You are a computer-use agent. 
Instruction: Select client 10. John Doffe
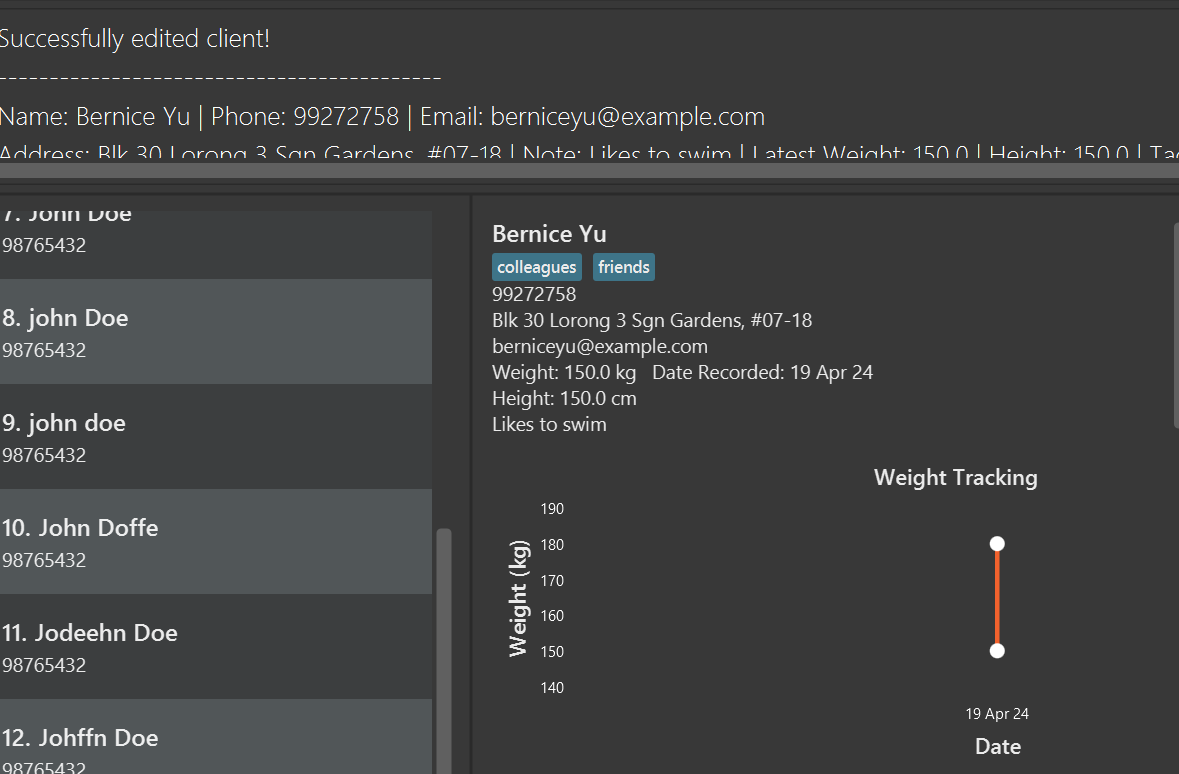216,542
